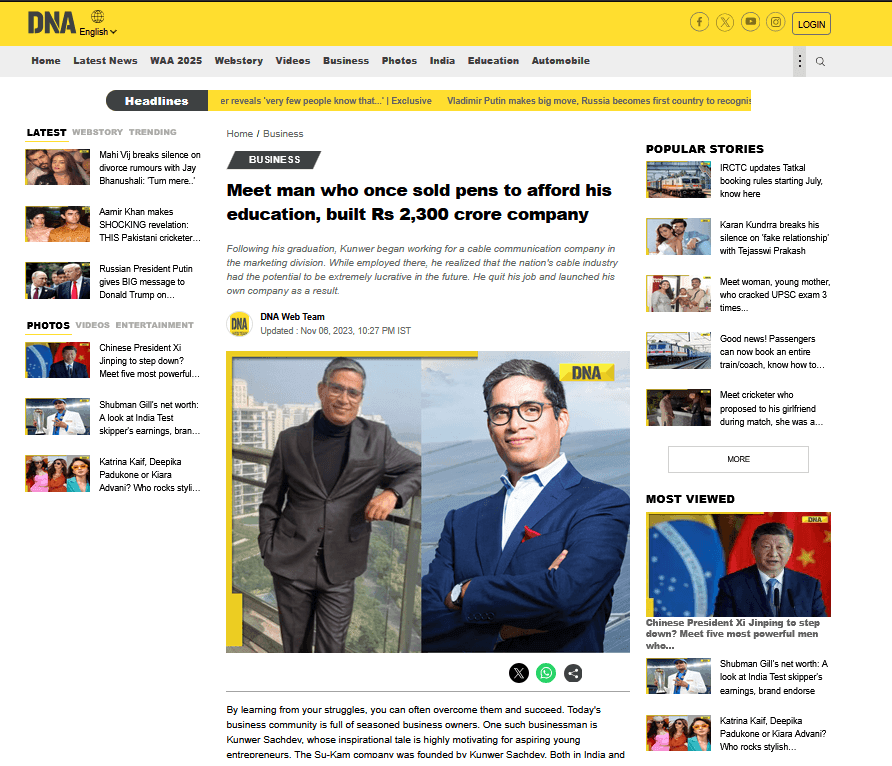
Task: Open the Instagram icon in header
Action: (x=775, y=22)
